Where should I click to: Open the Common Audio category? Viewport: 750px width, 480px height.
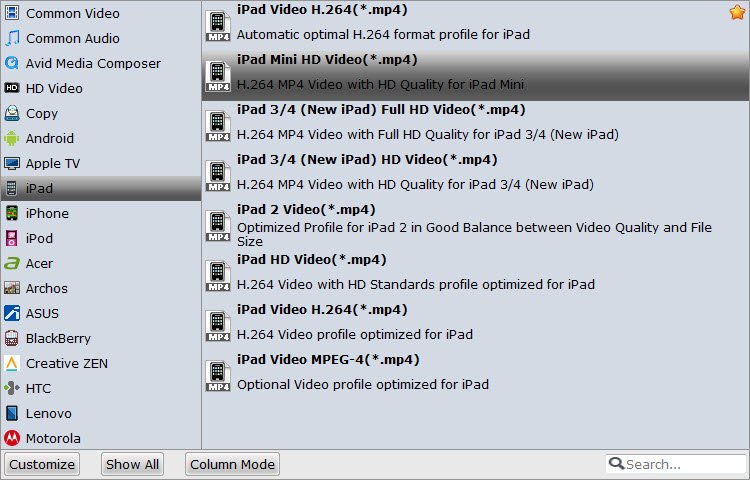pos(72,38)
